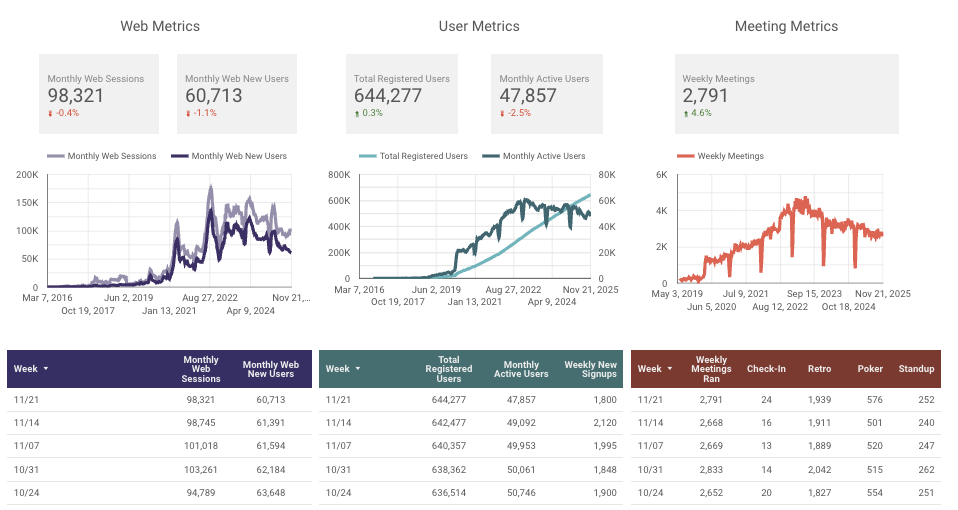Click the green up arrow under Total Registered Users scorecard
This screenshot has width=958, height=510.
(357, 113)
